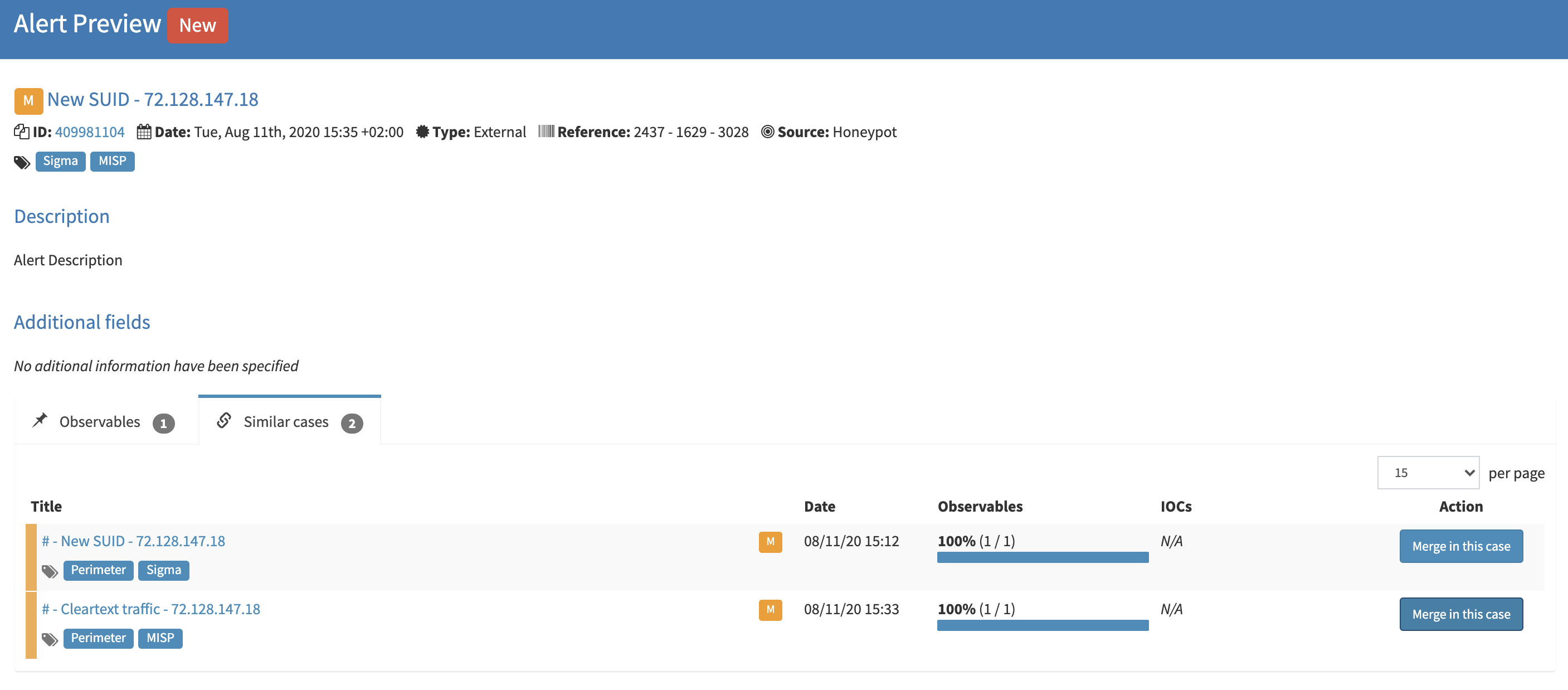Merge the Cleartext traffic case

(x=1461, y=614)
